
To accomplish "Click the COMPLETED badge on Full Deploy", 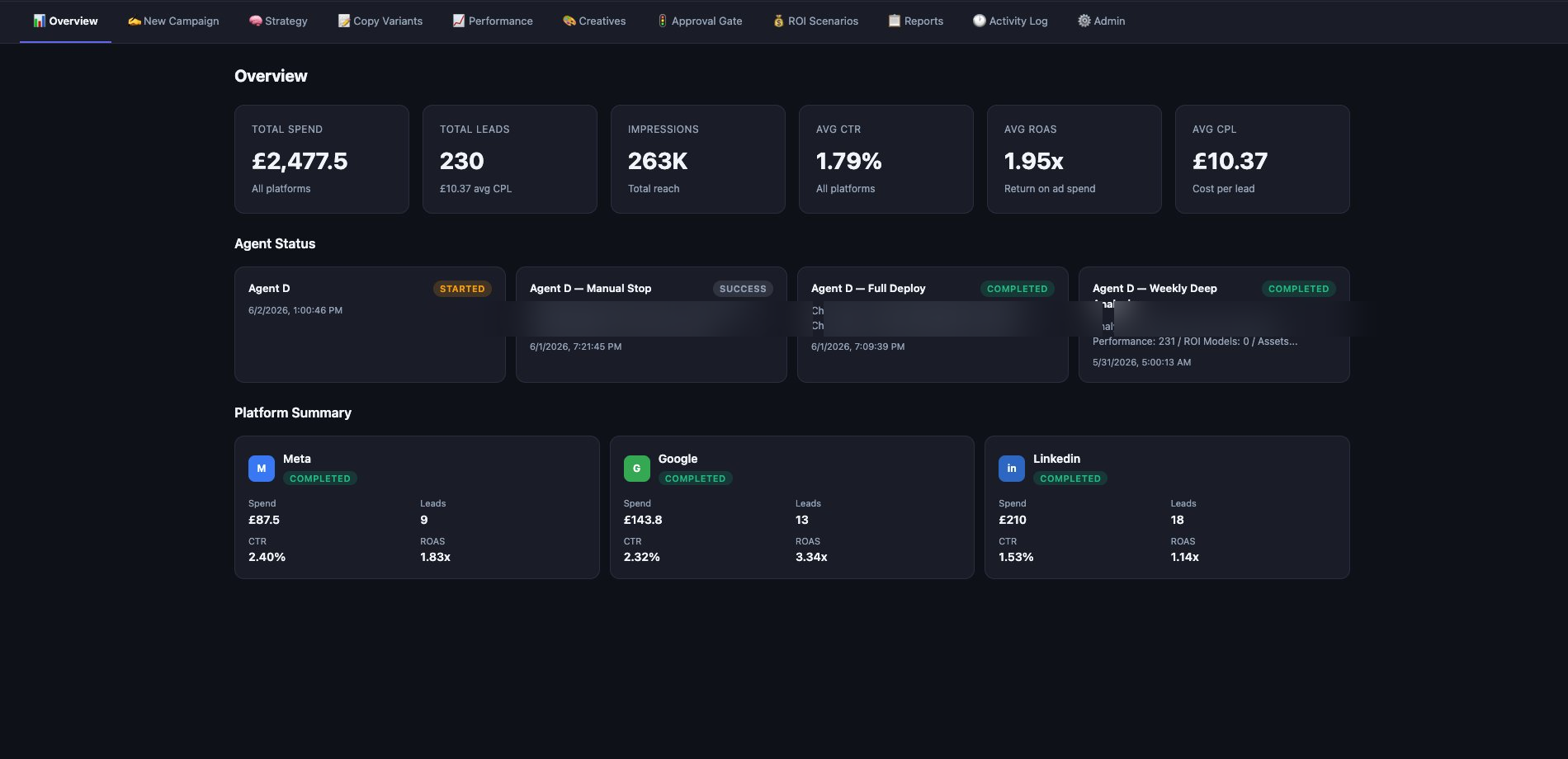I will coord(1017,289).
